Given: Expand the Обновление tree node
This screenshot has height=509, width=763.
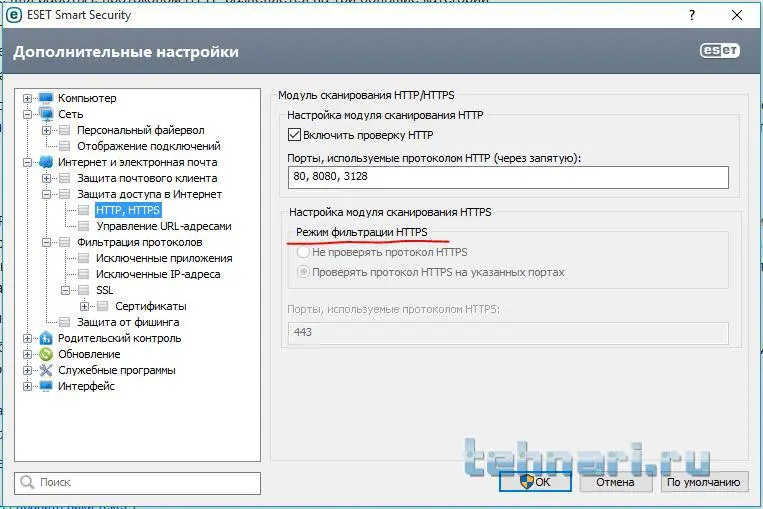Looking at the screenshot, I should pyautogui.click(x=27, y=355).
